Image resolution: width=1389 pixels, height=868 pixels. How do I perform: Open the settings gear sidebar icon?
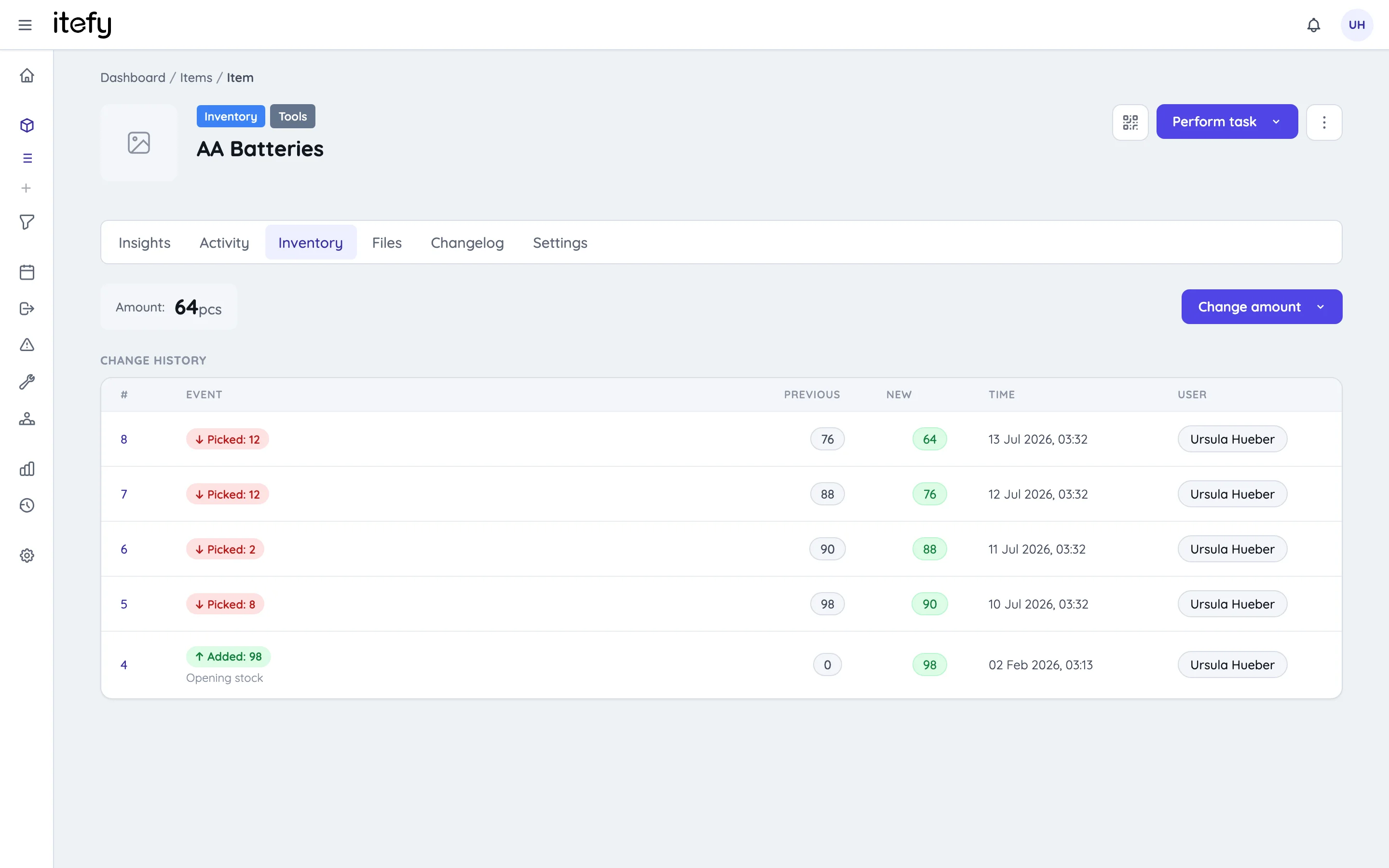tap(27, 556)
